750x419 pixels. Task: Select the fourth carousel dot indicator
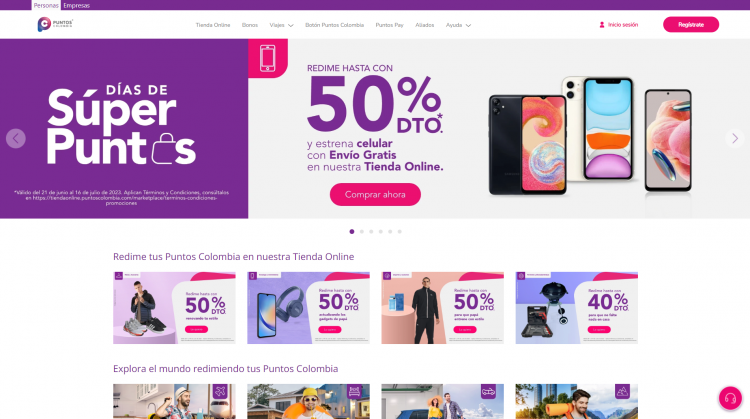click(381, 232)
